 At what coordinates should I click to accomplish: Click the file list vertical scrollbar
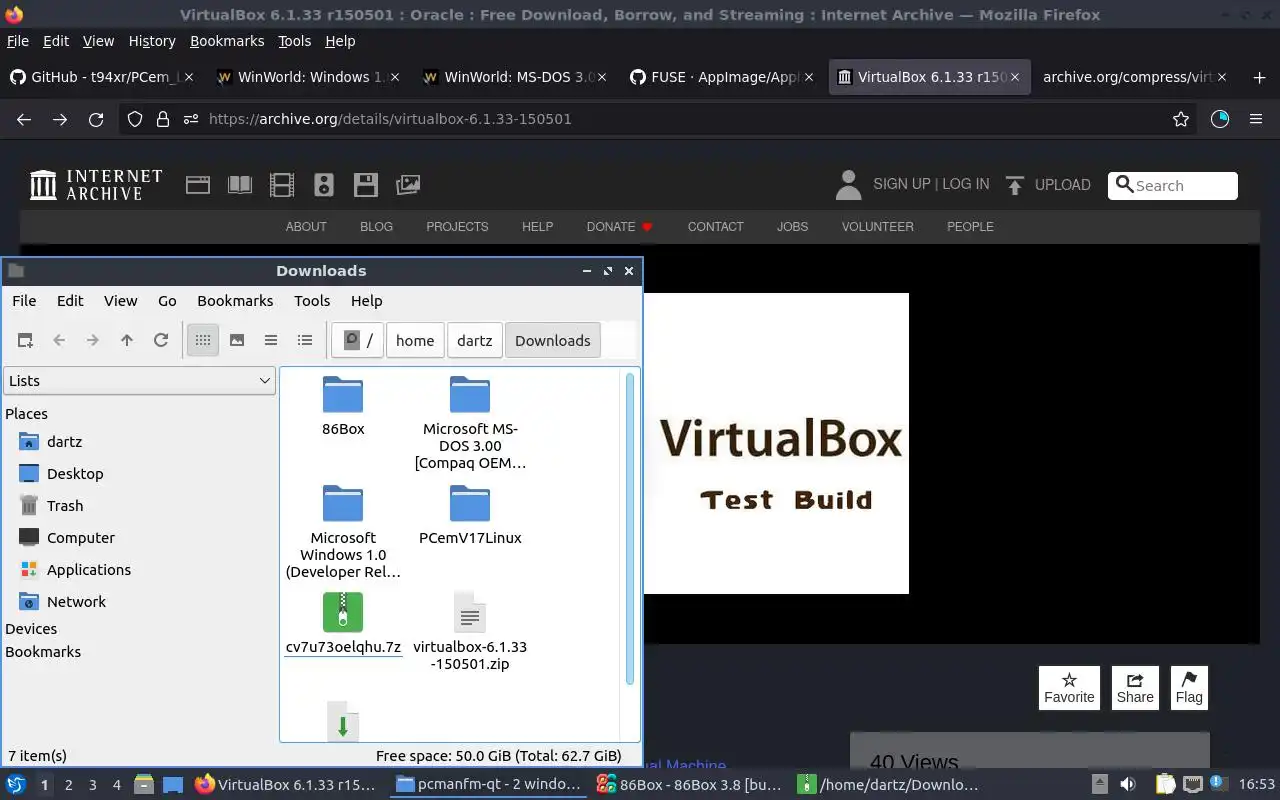click(x=630, y=530)
